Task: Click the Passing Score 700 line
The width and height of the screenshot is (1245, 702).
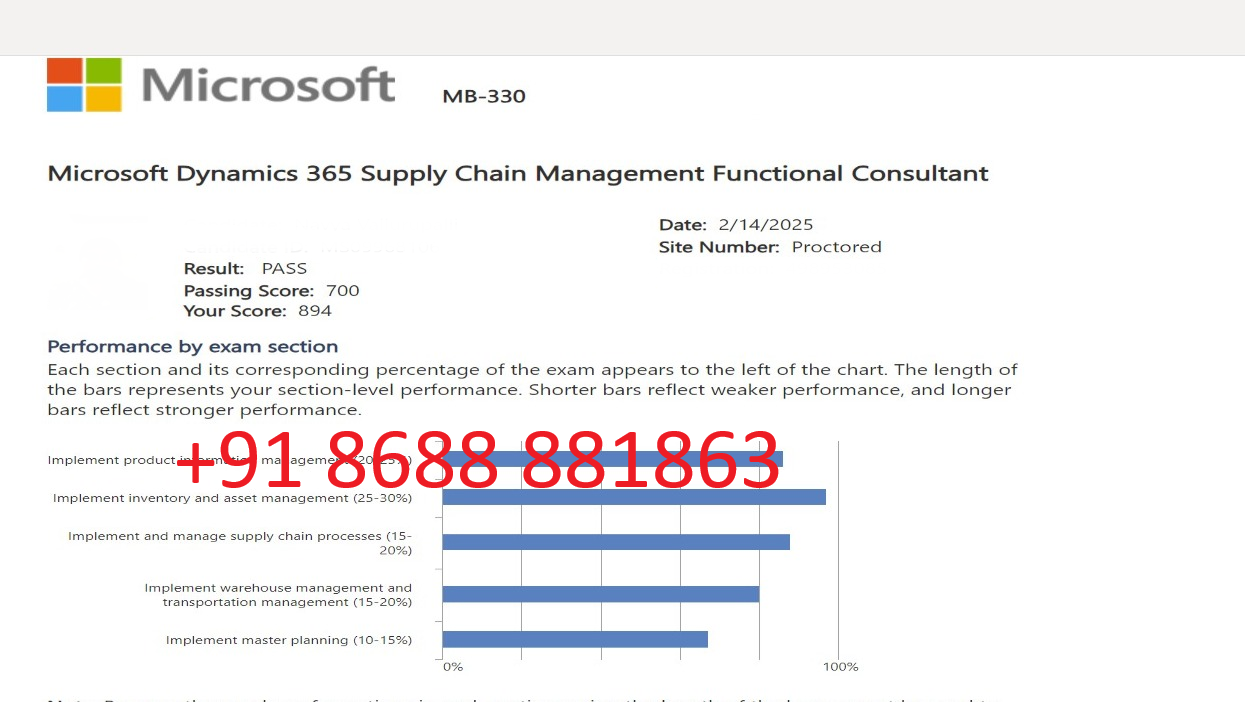Action: [x=271, y=291]
